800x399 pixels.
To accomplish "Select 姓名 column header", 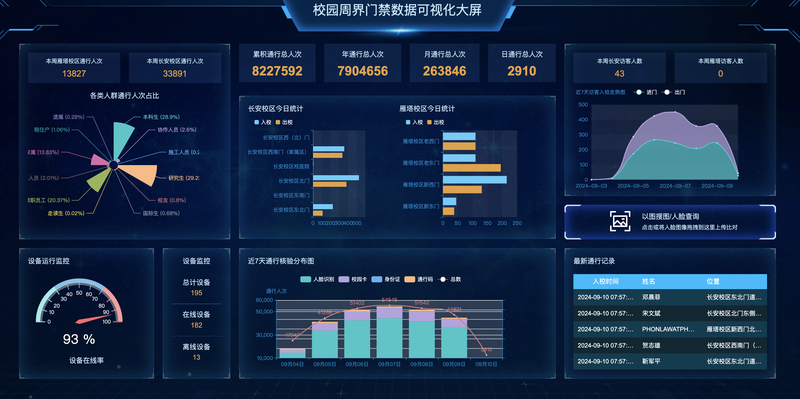I will tap(648, 281).
